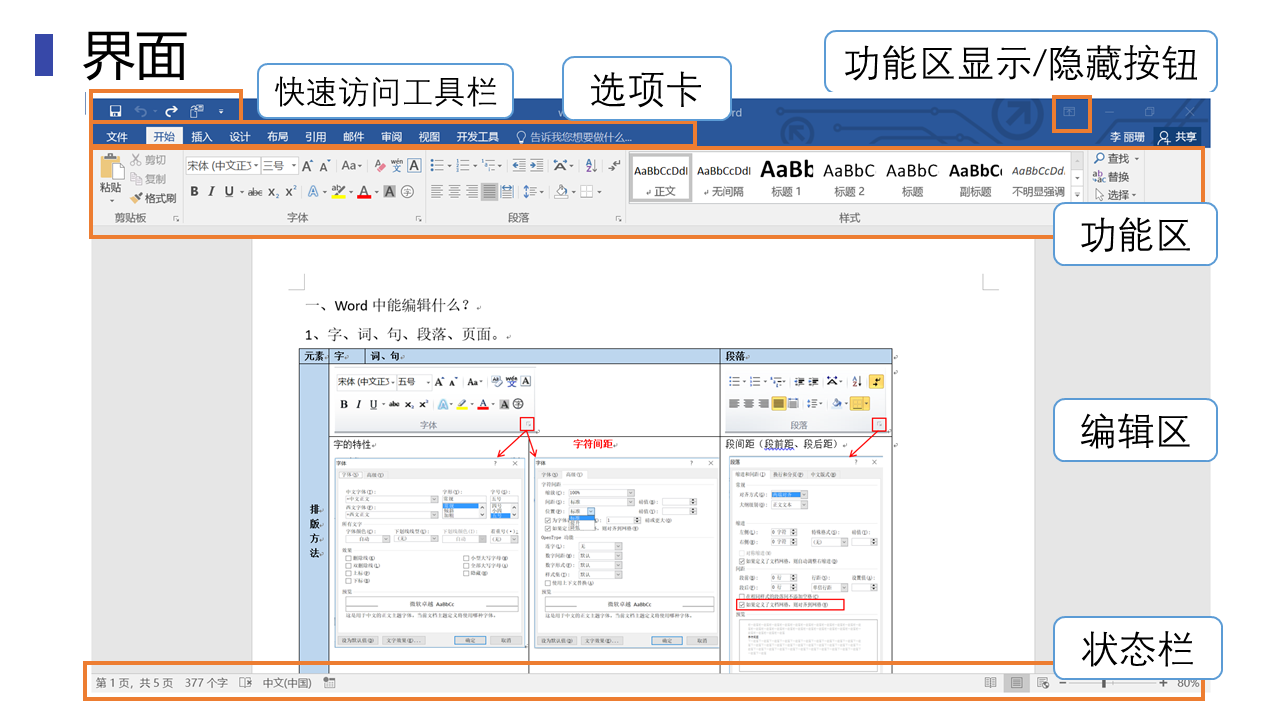Expand the styles gallery more arrow
The image size is (1280, 720).
point(1077,193)
